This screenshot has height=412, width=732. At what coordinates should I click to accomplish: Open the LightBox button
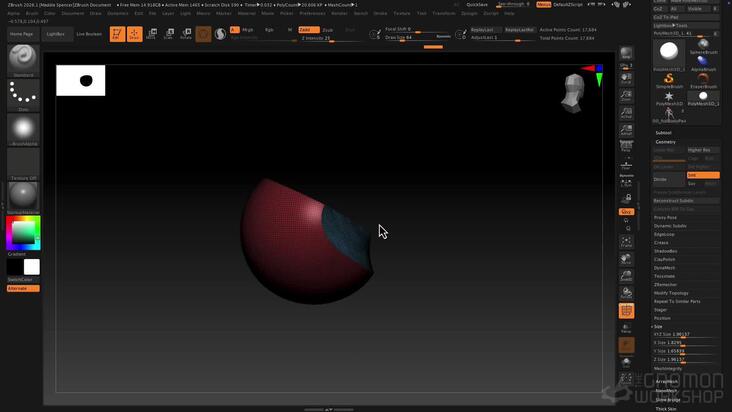pyautogui.click(x=56, y=34)
